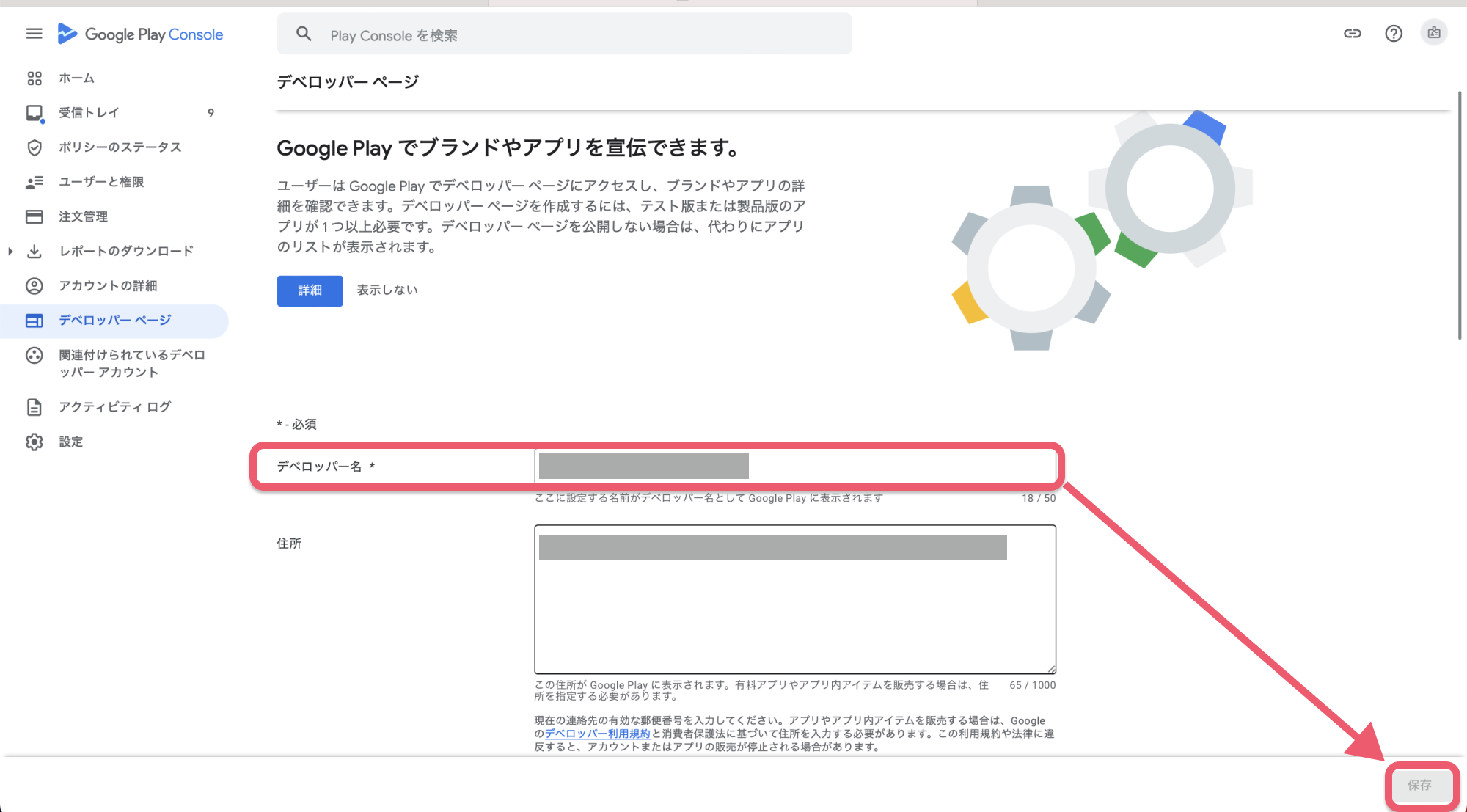Click the address textarea resize handle
Viewport: 1467px width, 812px height.
tap(1050, 668)
